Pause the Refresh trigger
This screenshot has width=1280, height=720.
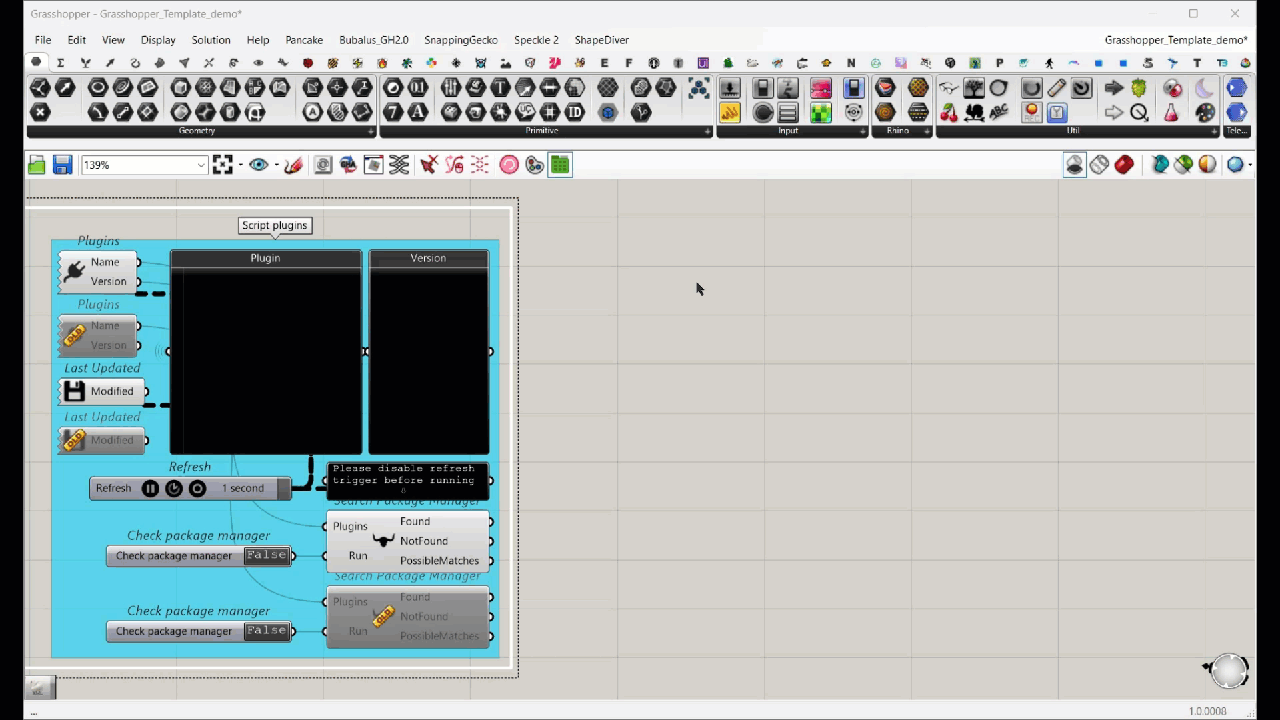coord(150,488)
